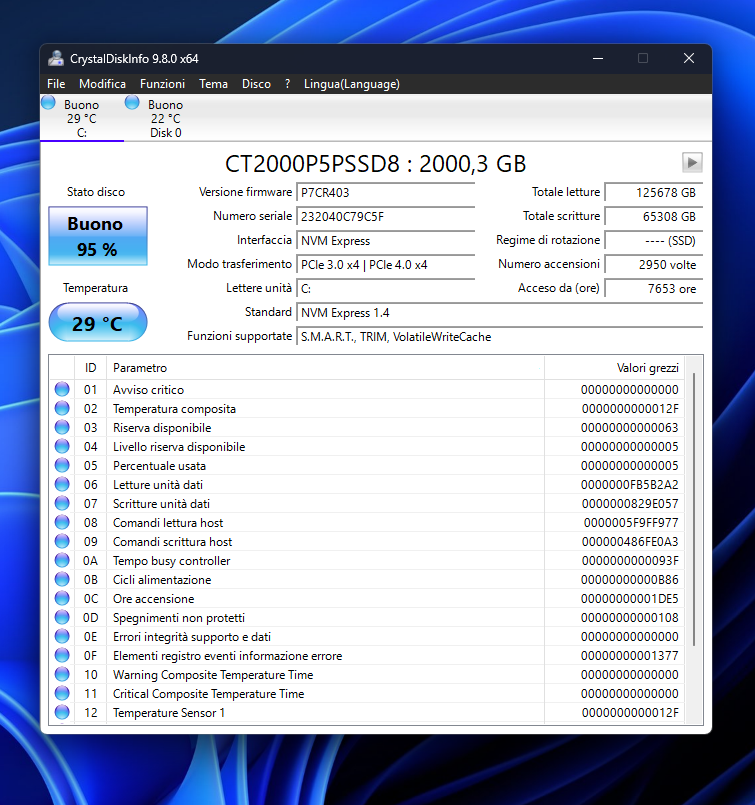Open the Modifica menu
Viewport: 755px width, 805px height.
click(102, 84)
